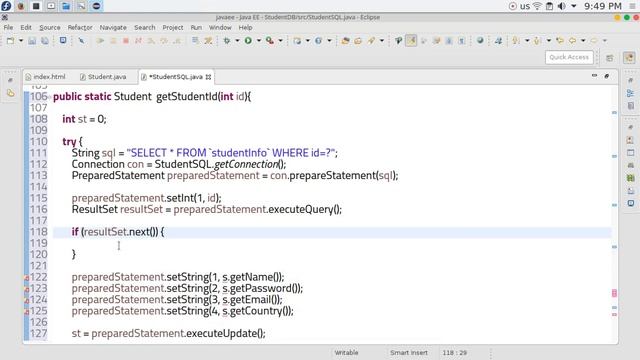Open the File menu
The image size is (640, 360).
tap(8, 27)
